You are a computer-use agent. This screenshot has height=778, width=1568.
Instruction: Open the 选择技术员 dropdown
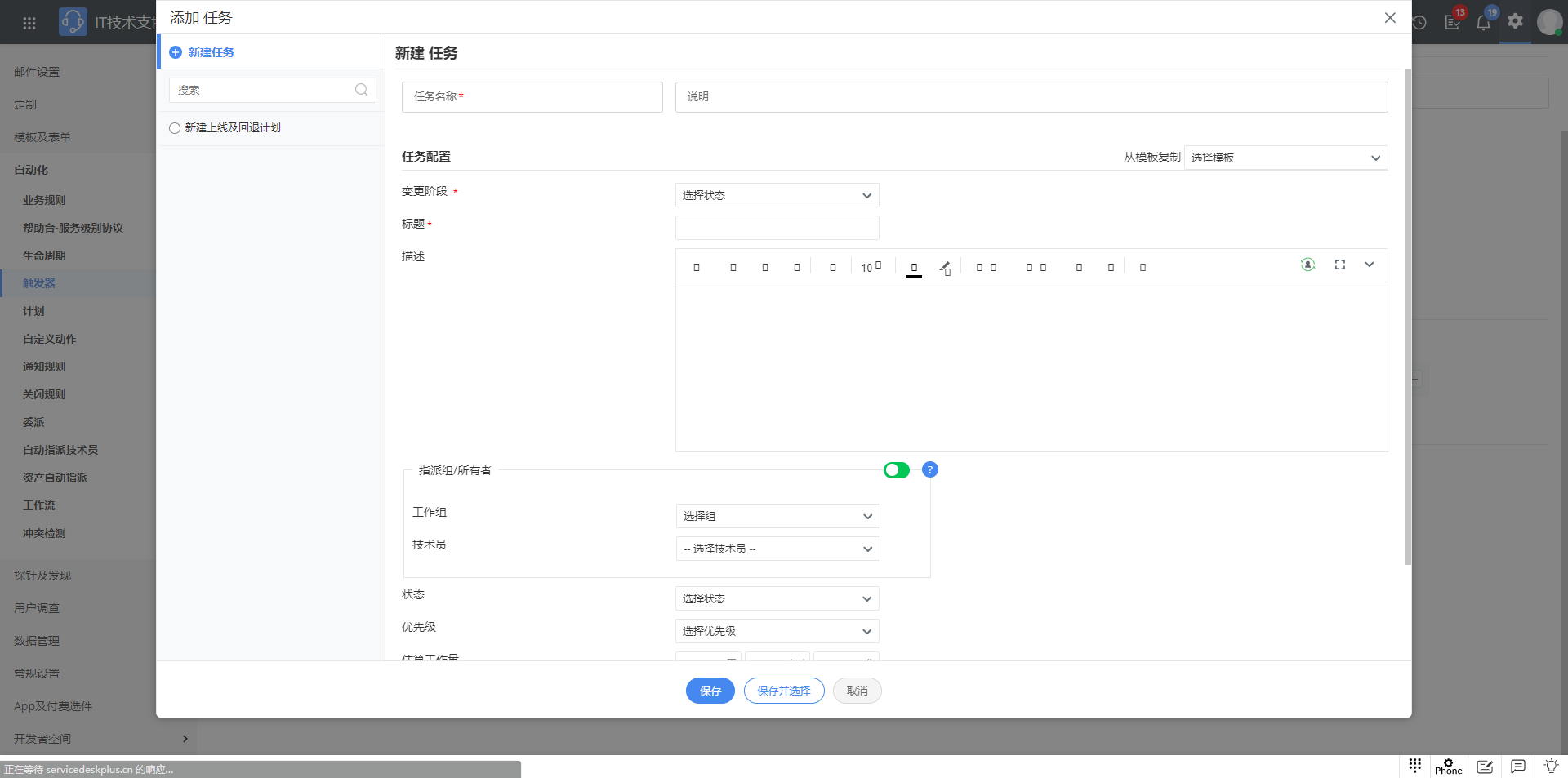(777, 549)
